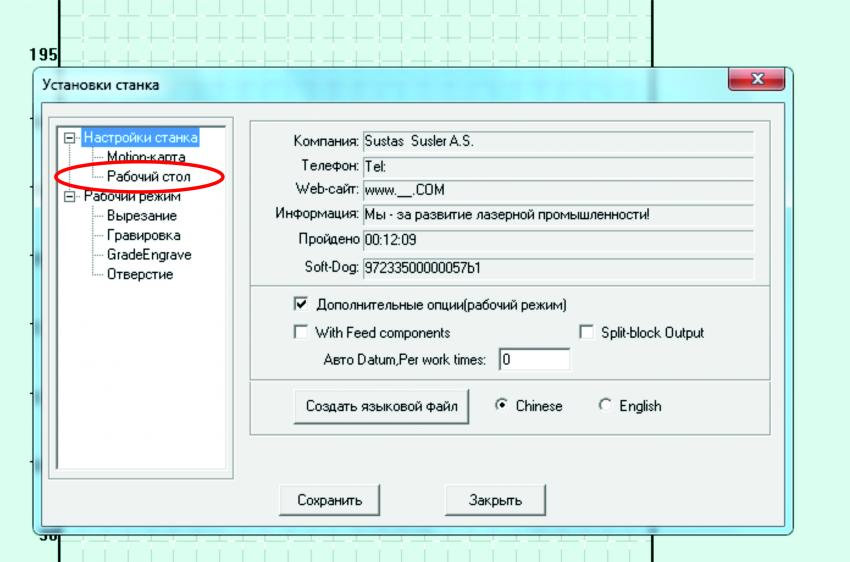Open GradeEngrave settings
The width and height of the screenshot is (850, 562).
tap(149, 255)
